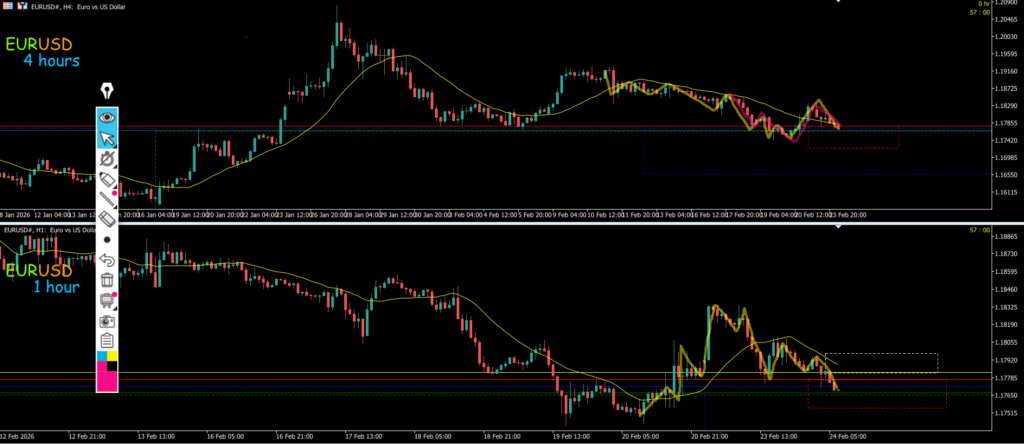The height and width of the screenshot is (444, 1024).
Task: Clear drawings with the trash icon
Action: pyautogui.click(x=107, y=281)
